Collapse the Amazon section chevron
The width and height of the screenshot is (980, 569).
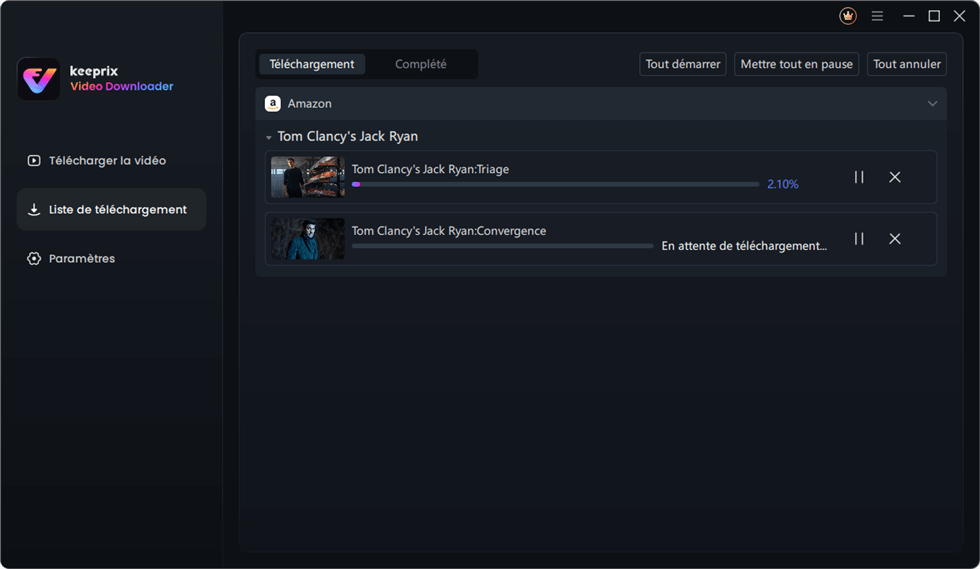point(932,104)
